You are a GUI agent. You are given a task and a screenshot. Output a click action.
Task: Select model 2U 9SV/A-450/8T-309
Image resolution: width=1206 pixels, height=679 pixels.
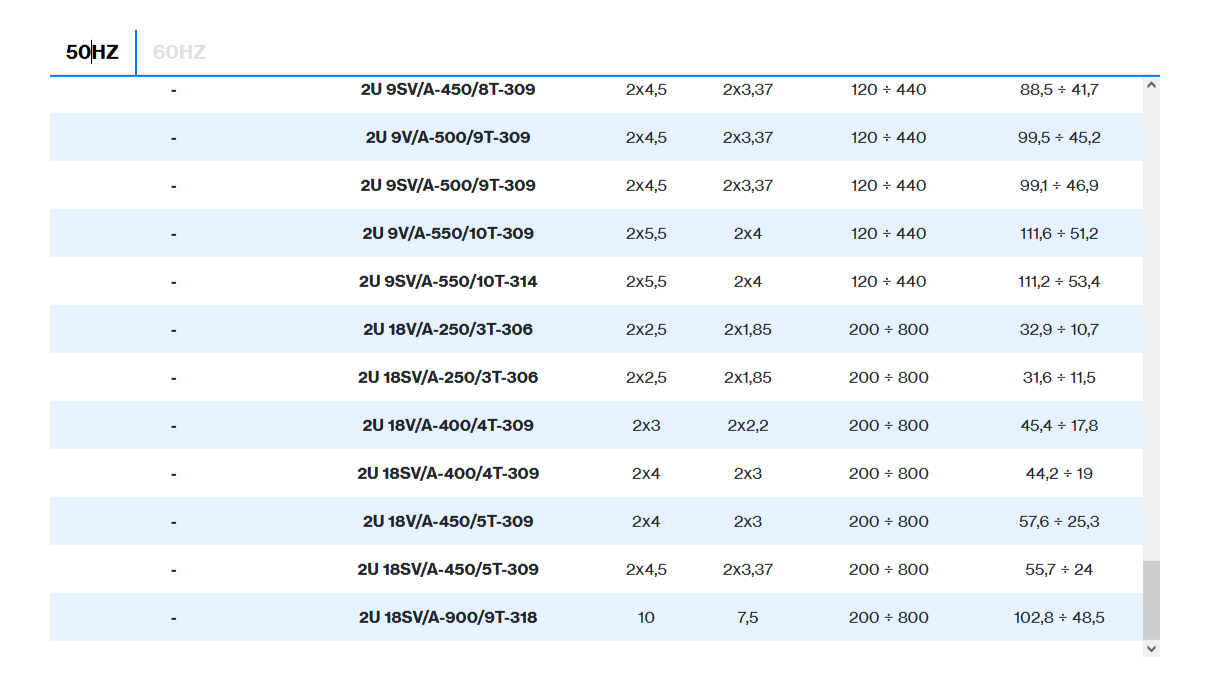tap(447, 90)
